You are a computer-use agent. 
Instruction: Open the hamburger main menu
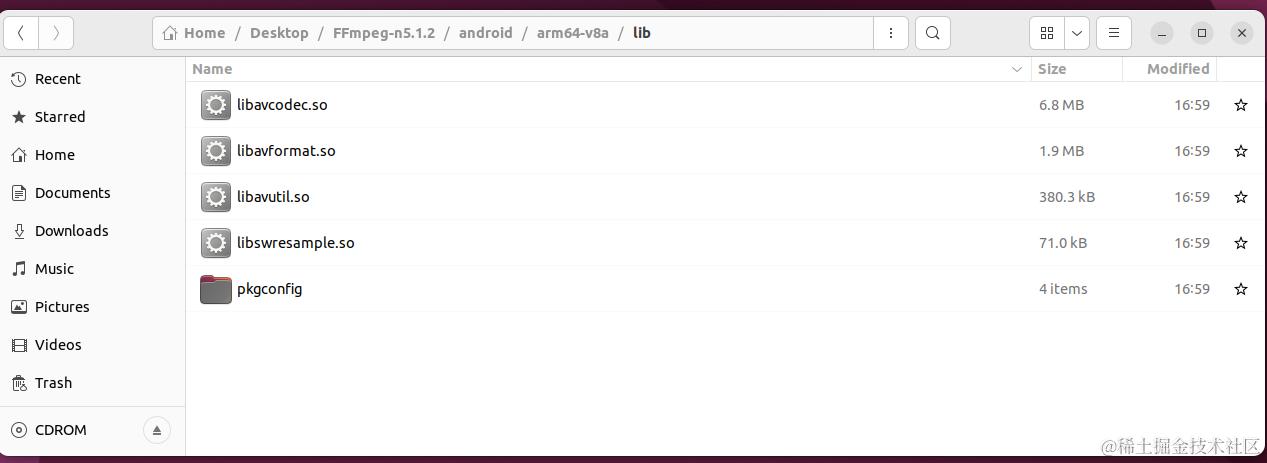point(1113,33)
